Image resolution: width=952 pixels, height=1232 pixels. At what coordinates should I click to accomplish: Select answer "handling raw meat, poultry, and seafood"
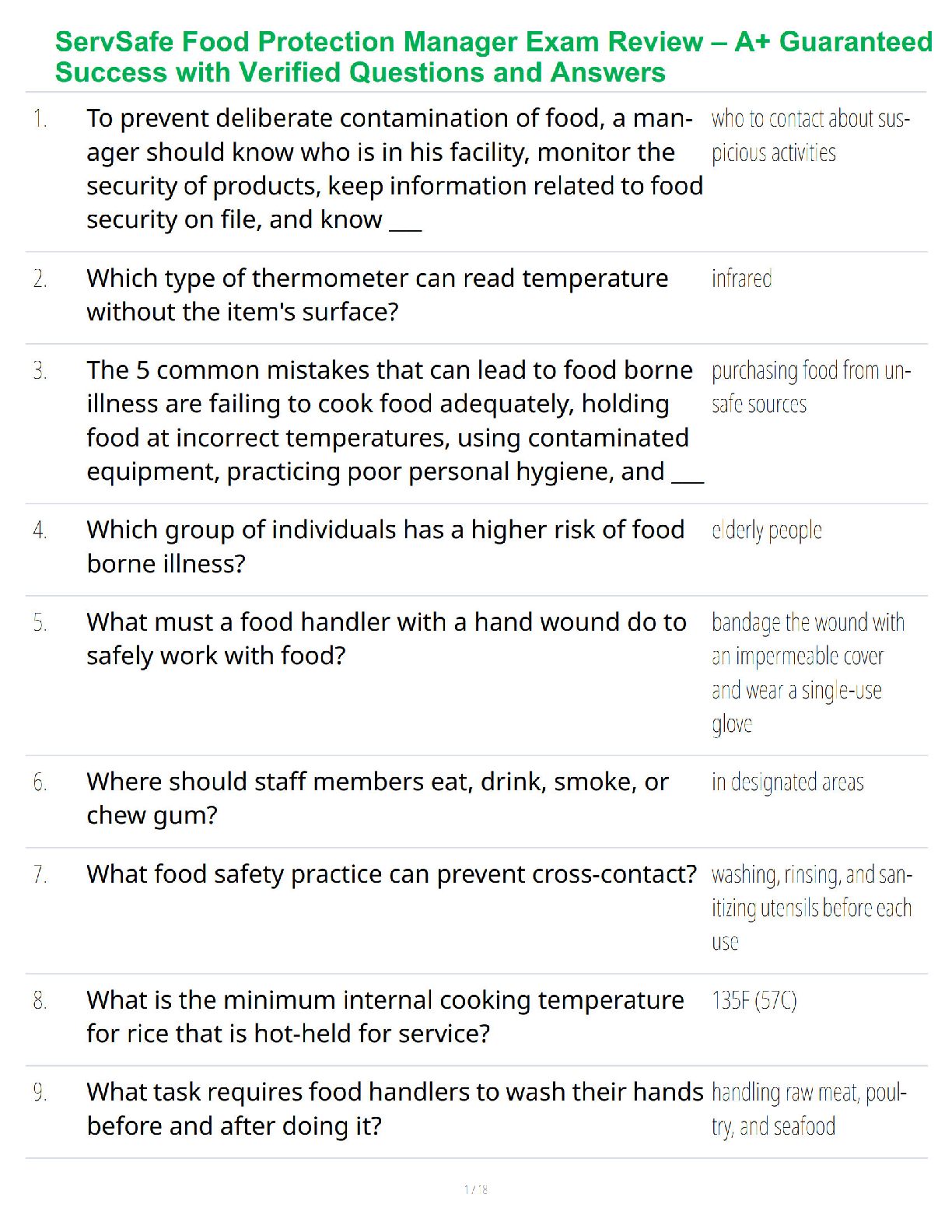pos(808,1110)
